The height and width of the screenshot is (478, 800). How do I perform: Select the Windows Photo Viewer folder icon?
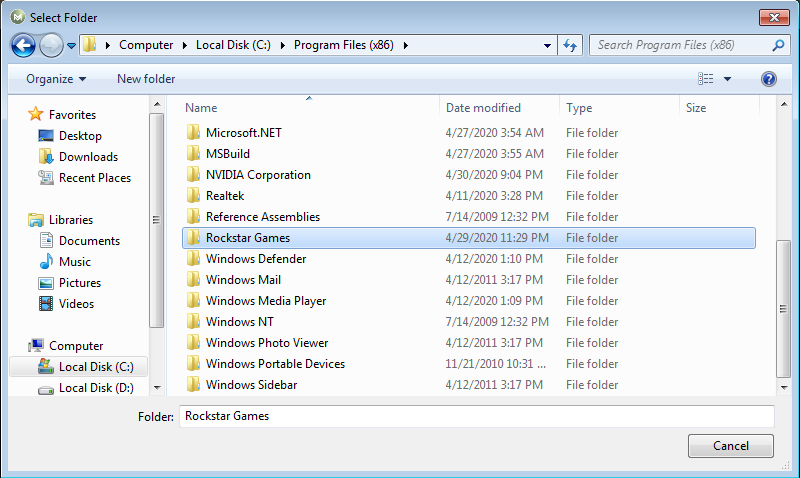click(193, 342)
